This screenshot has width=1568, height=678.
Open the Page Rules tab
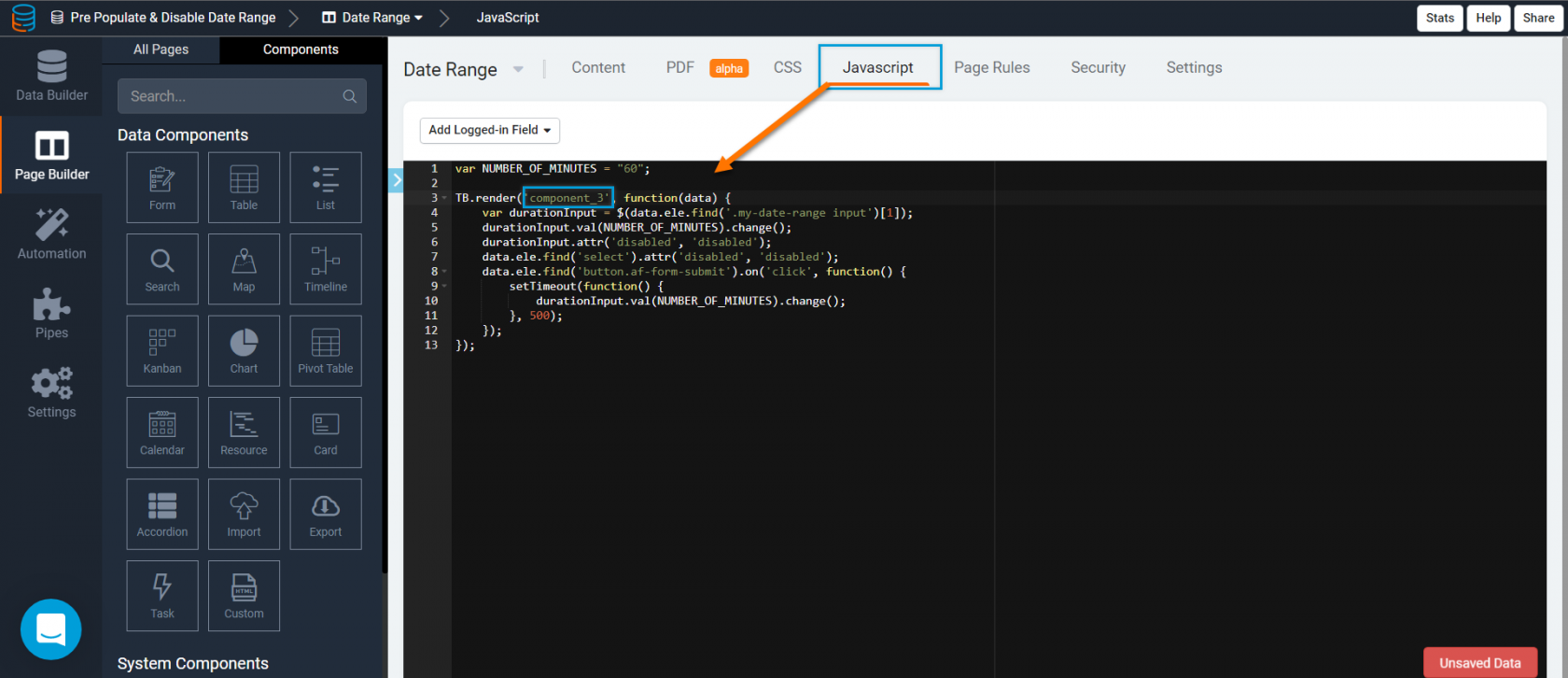click(992, 67)
